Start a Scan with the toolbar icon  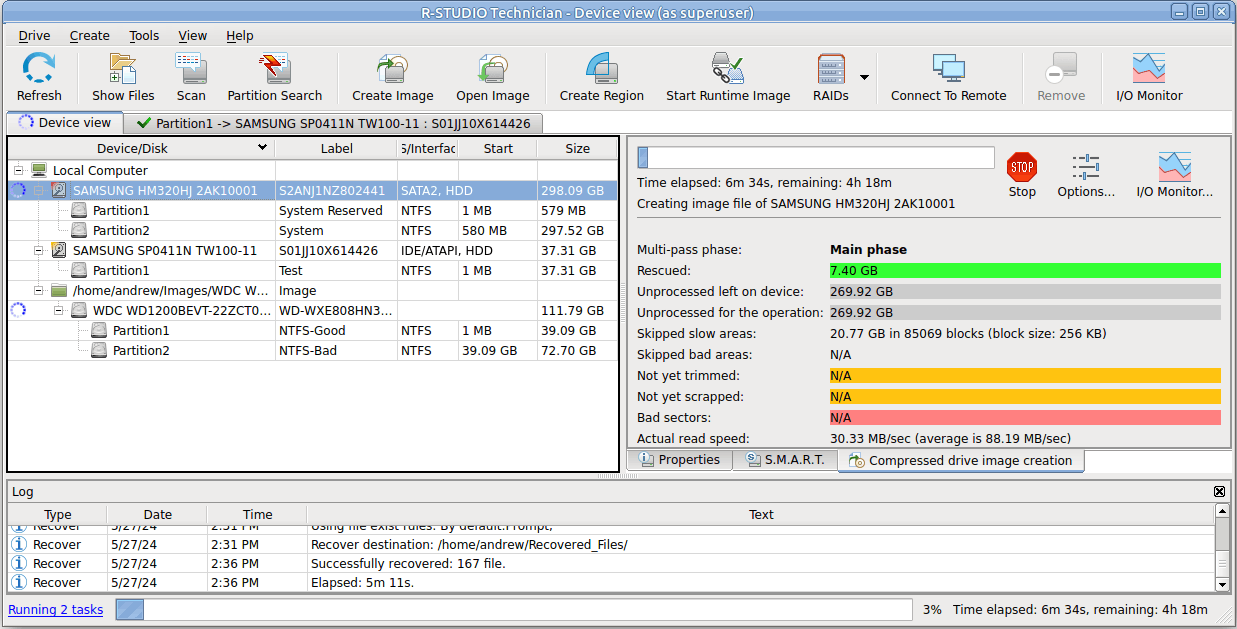[x=191, y=69]
